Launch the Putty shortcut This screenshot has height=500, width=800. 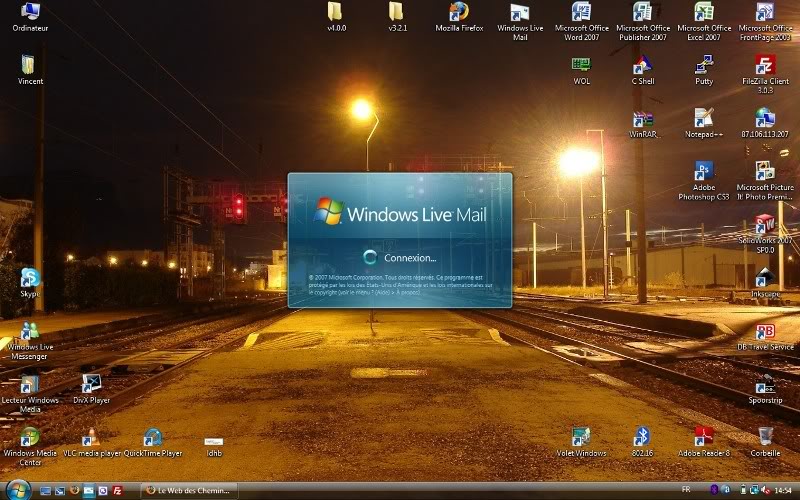(704, 70)
